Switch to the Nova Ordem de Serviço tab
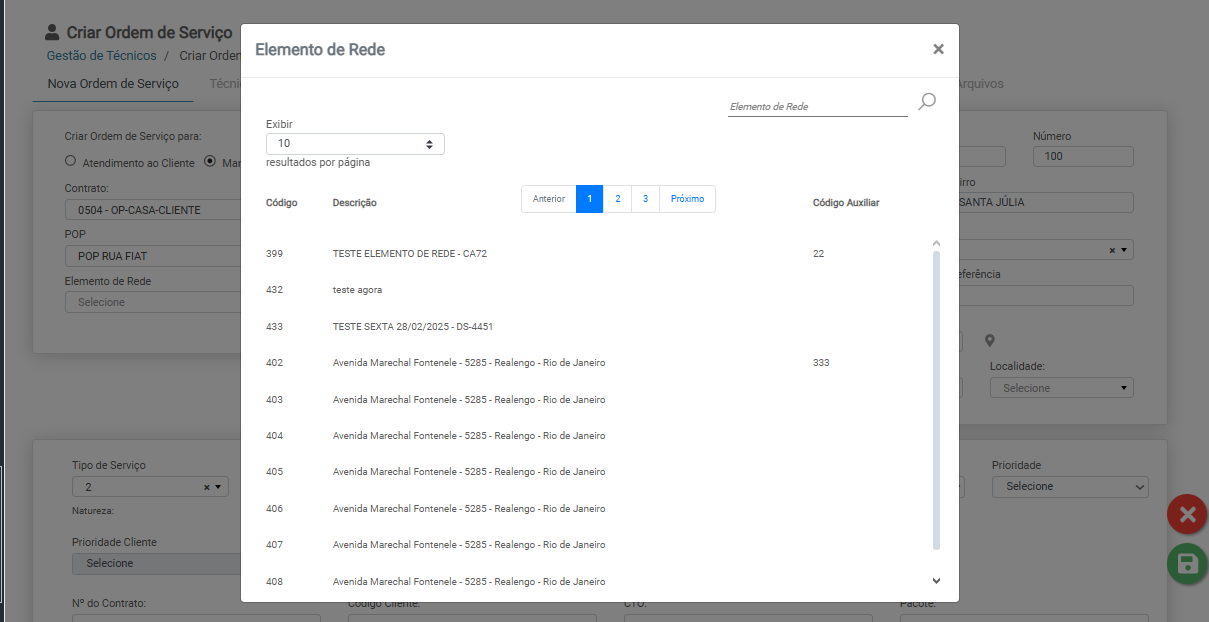The image size is (1209, 622). tap(113, 84)
